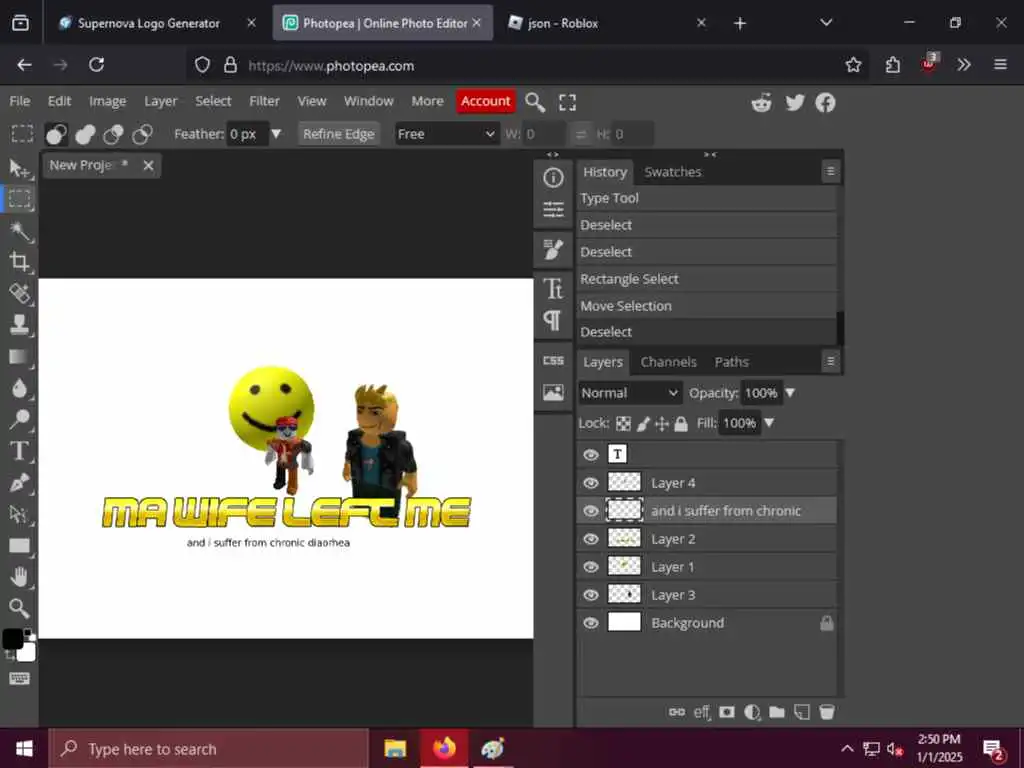The width and height of the screenshot is (1024, 768).
Task: Open the Layers panel menu
Action: click(830, 361)
